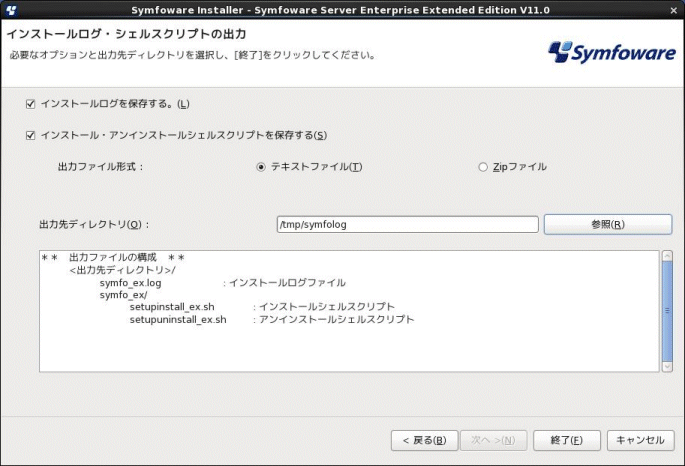
Task: Click the Symfoware logo in the header
Action: point(612,52)
